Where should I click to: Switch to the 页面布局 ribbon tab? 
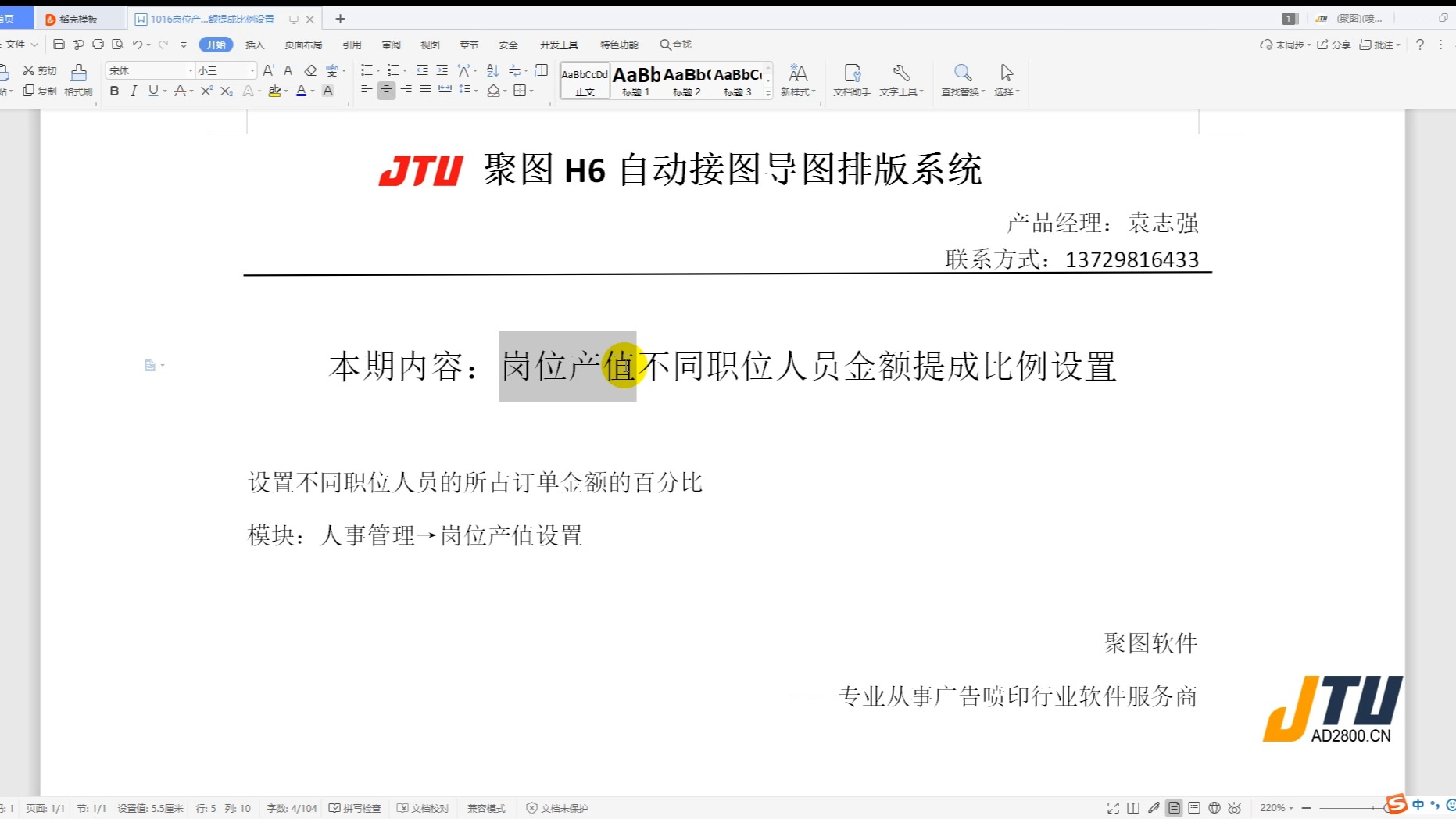click(x=303, y=45)
